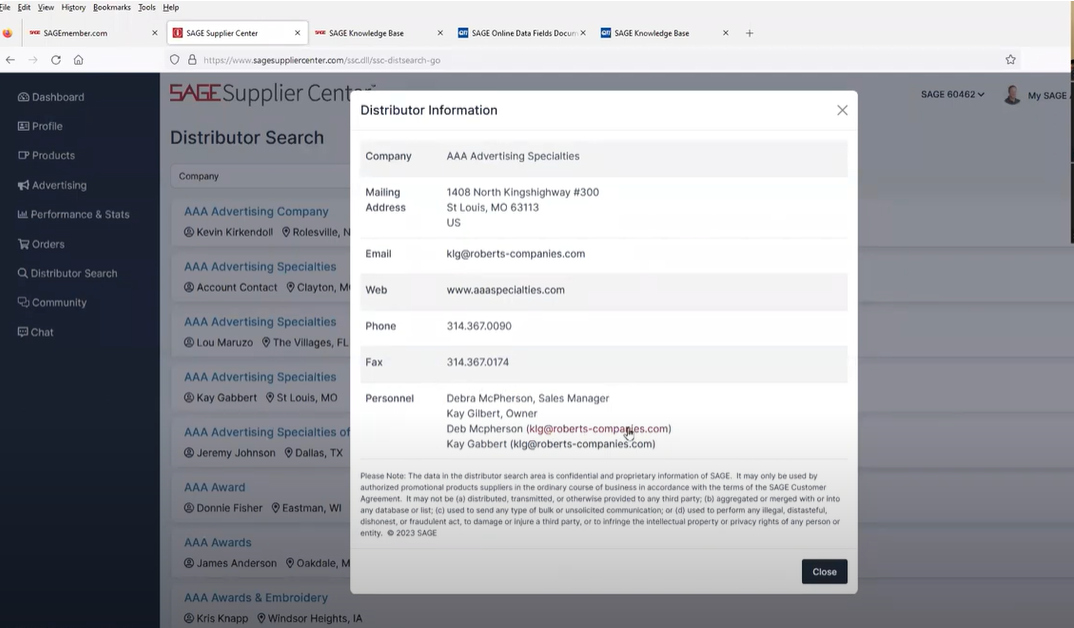Click the Profile card icon
The image size is (1074, 628).
click(23, 126)
